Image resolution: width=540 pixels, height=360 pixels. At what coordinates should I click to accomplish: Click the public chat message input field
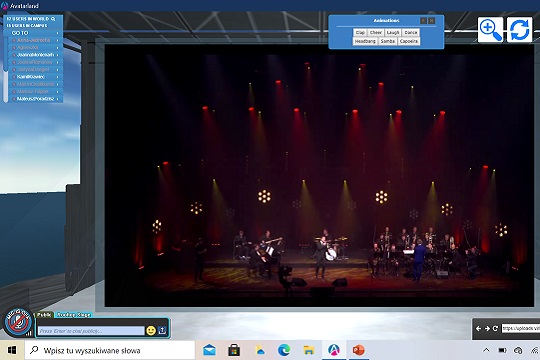click(x=91, y=331)
